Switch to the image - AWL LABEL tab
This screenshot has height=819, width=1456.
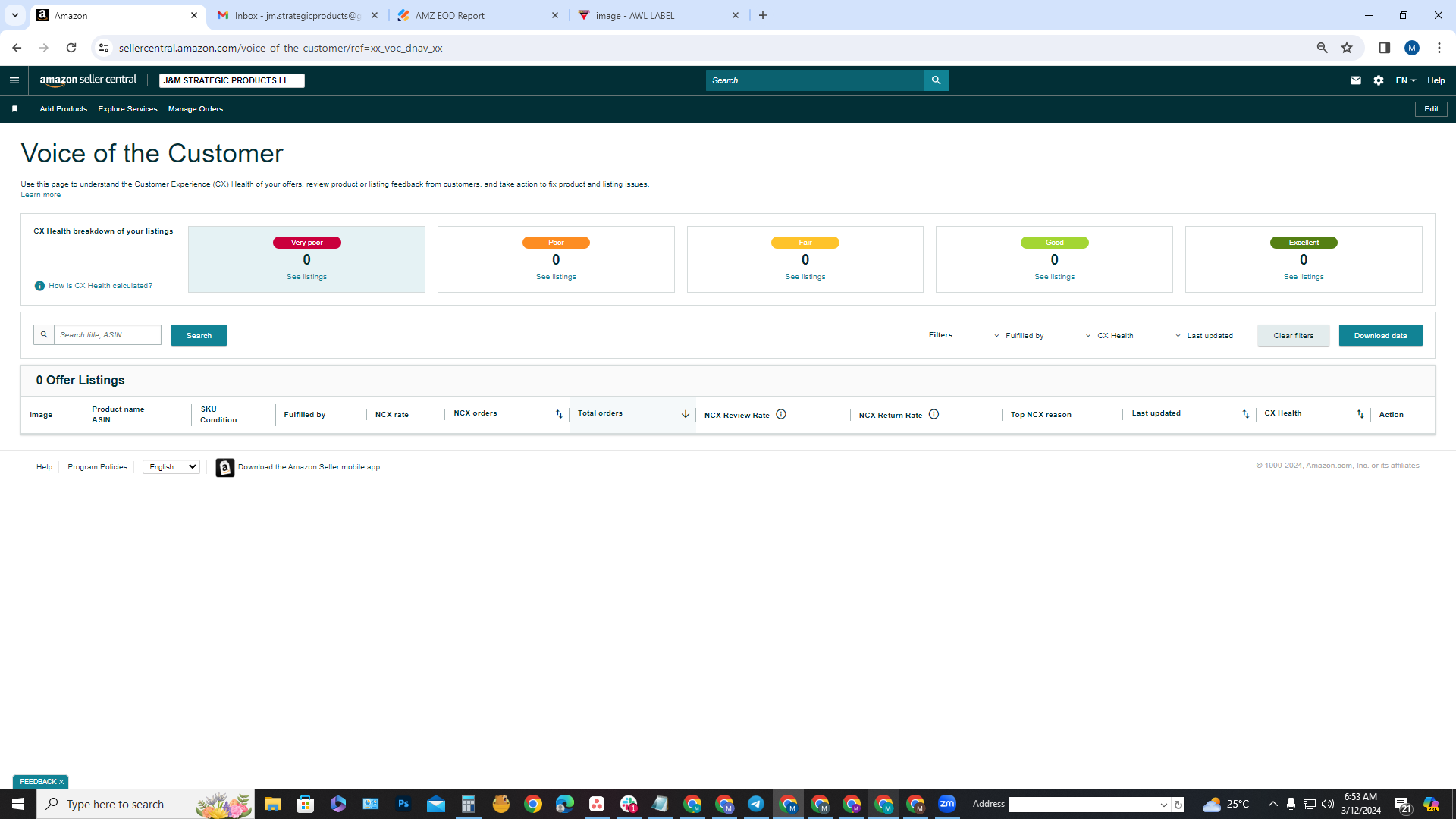(x=658, y=15)
